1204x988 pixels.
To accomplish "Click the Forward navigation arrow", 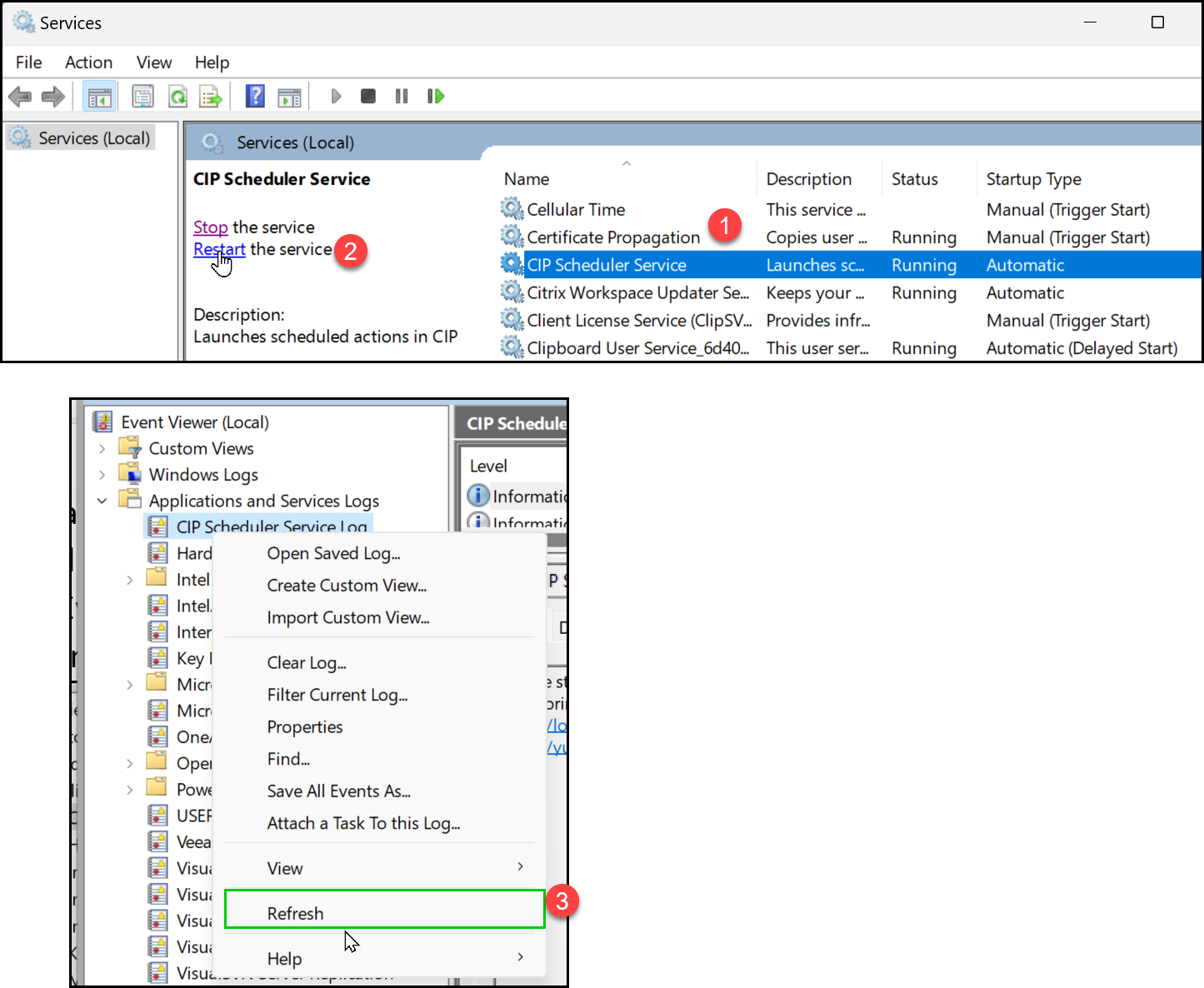I will coord(52,96).
